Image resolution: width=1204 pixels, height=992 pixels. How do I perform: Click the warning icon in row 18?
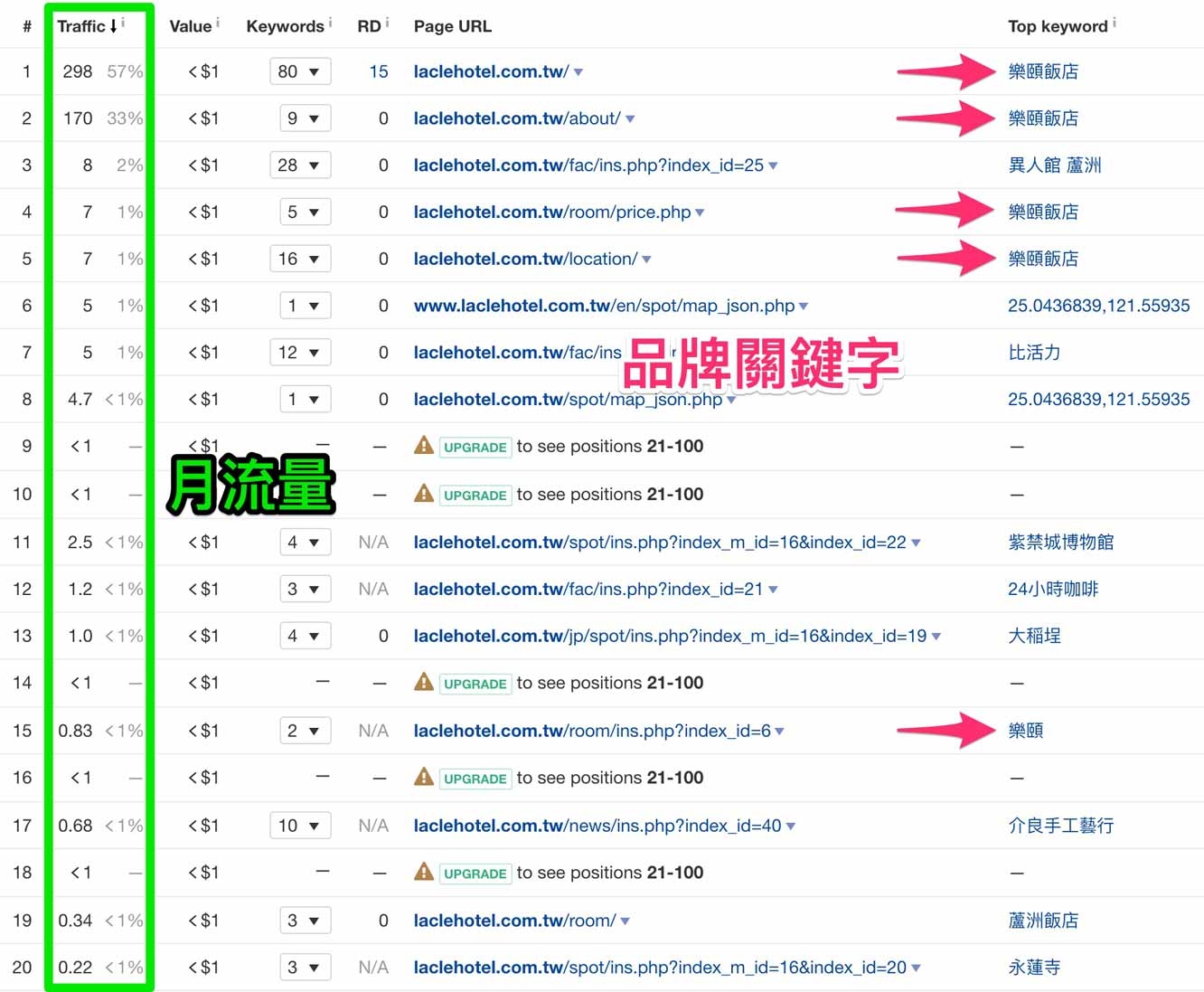click(x=423, y=871)
